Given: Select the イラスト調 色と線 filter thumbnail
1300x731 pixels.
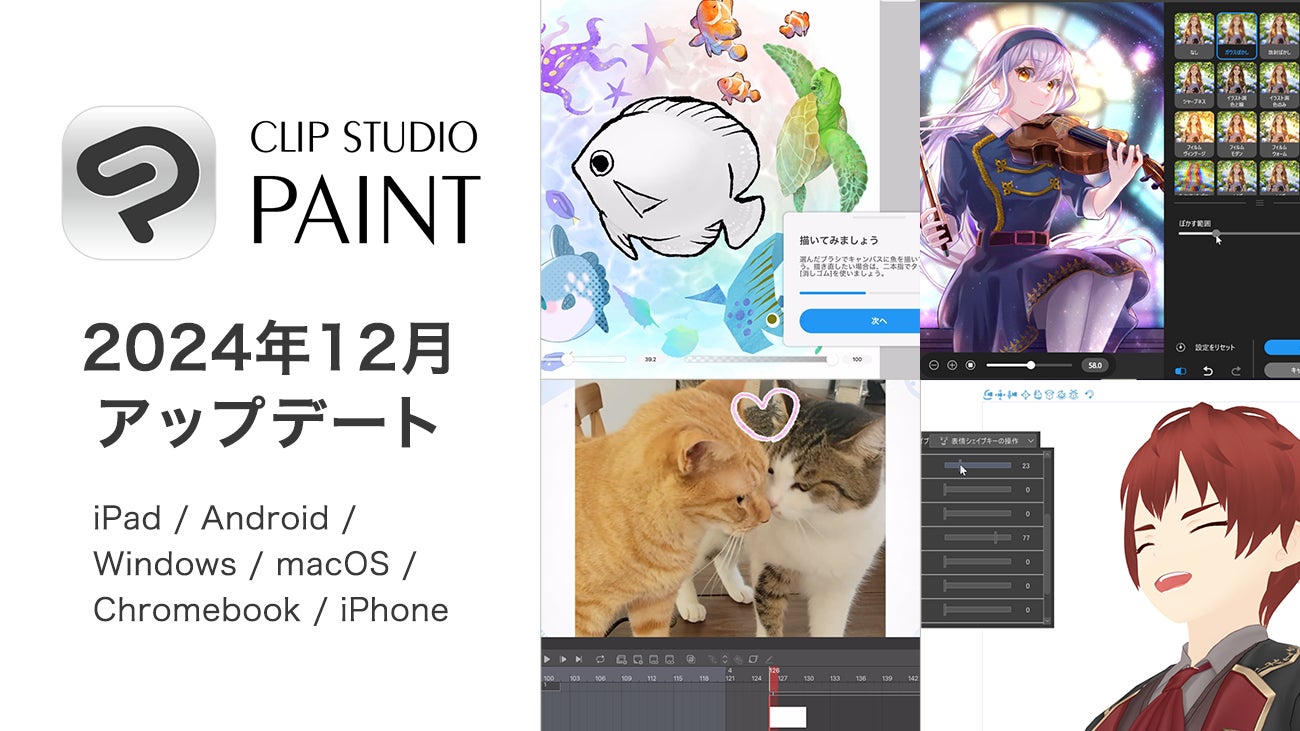Looking at the screenshot, I should pyautogui.click(x=1237, y=84).
